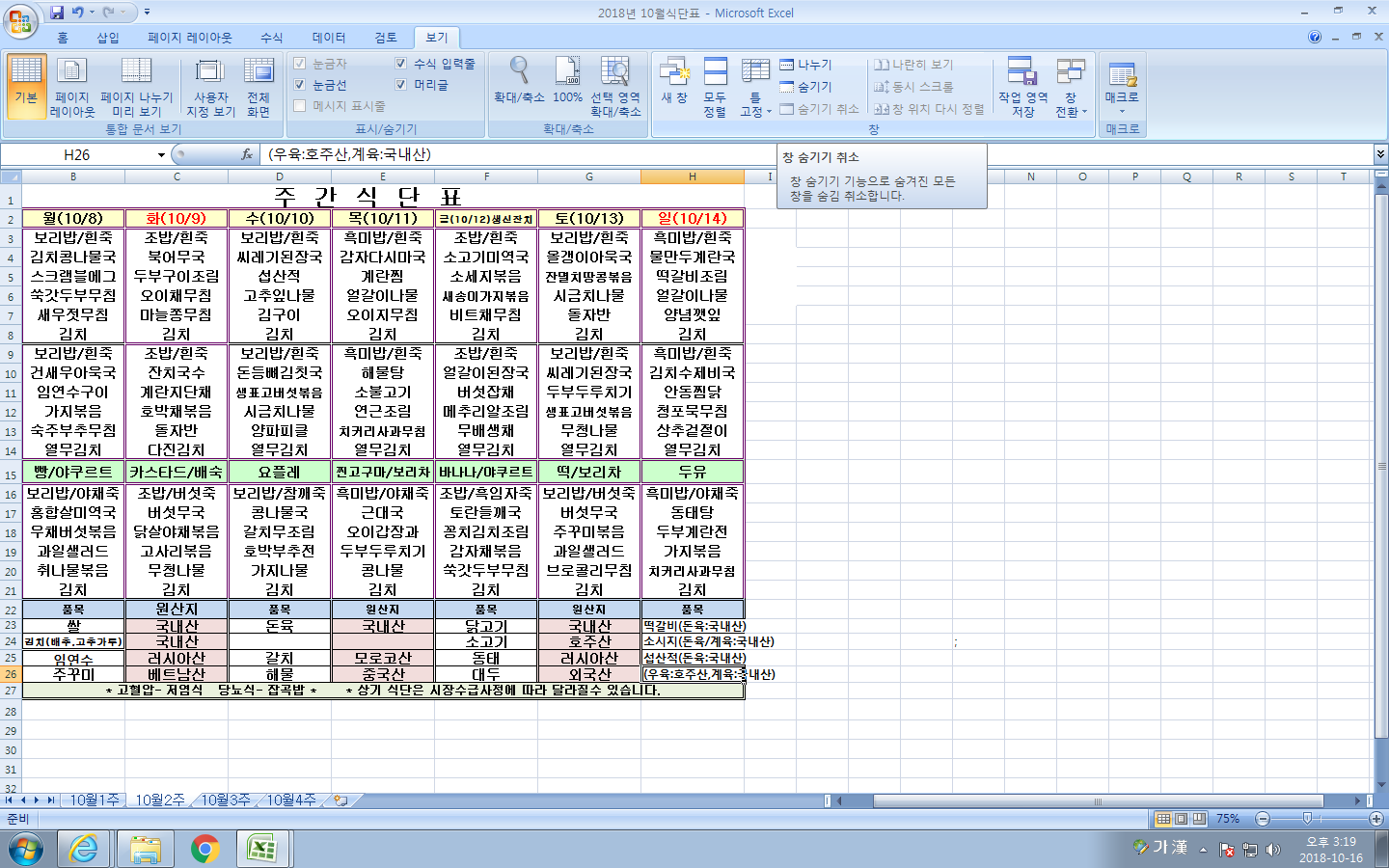Viewport: 1389px width, 868px height.
Task: Toggle the Formula Bar checkbox
Action: coord(401,64)
